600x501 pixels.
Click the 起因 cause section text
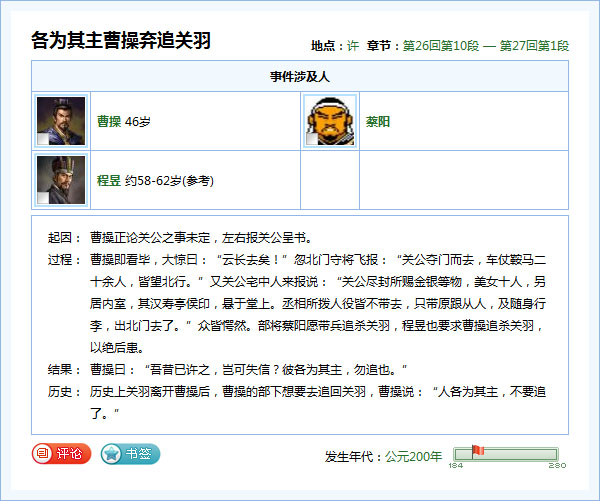(x=200, y=238)
